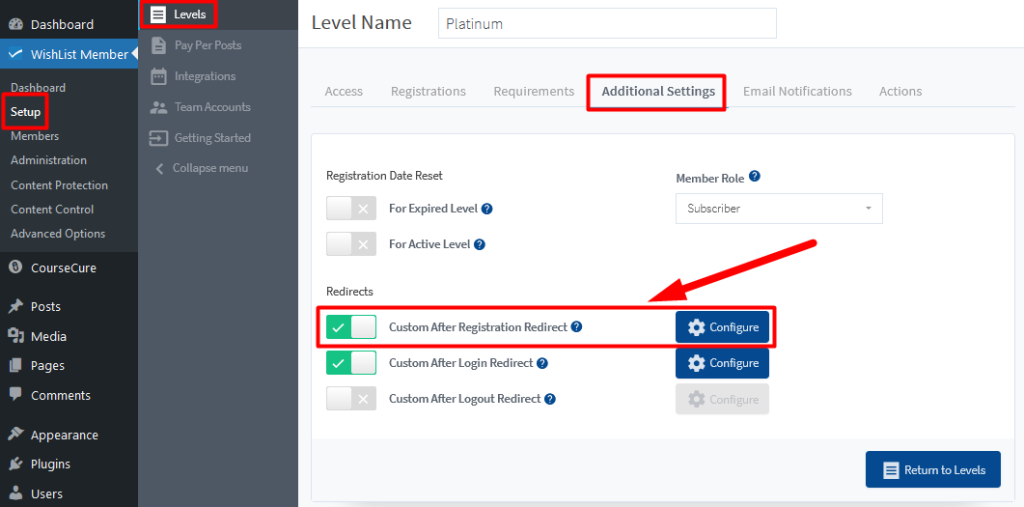Screen dimensions: 1024x507
Task: Click the Integrations menu label
Action: pos(205,76)
